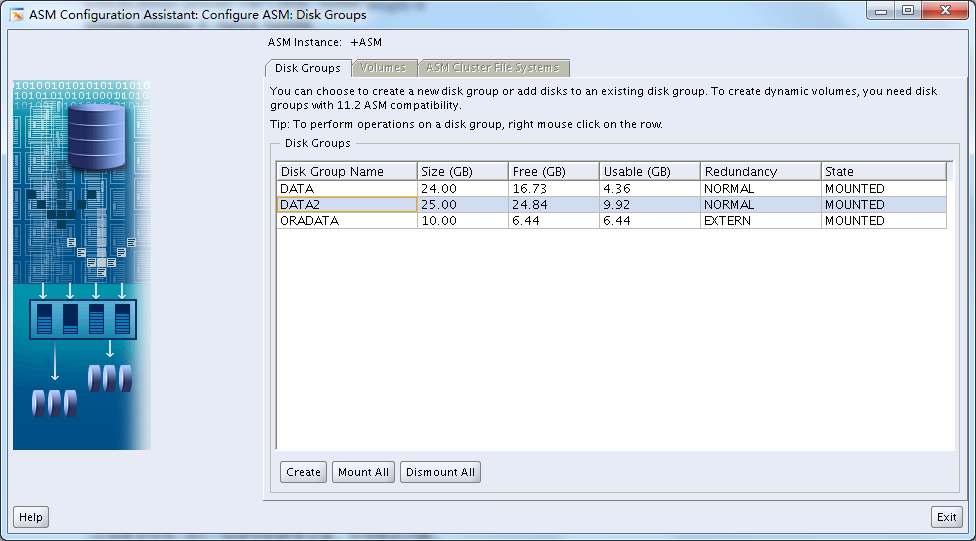Click the Size (GB) column header
The width and height of the screenshot is (976, 541).
[x=462, y=171]
